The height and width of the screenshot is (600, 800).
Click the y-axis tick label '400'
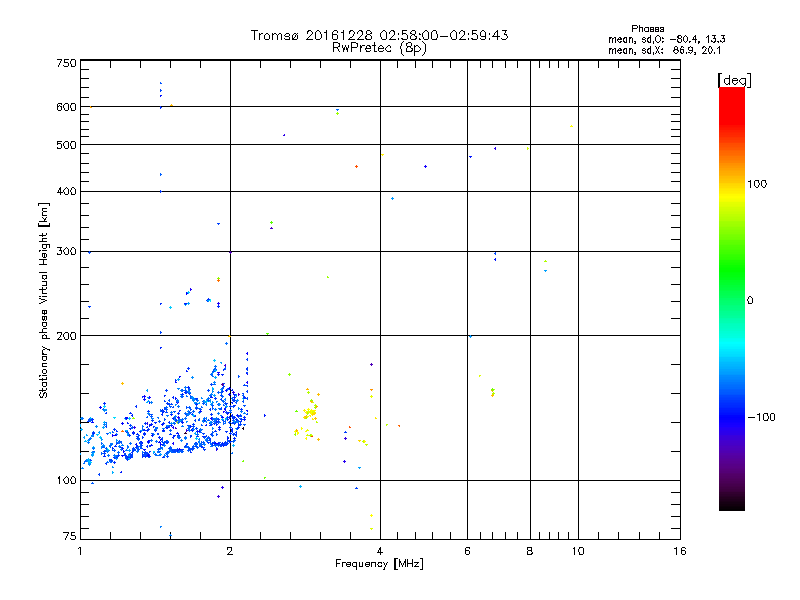click(x=66, y=191)
